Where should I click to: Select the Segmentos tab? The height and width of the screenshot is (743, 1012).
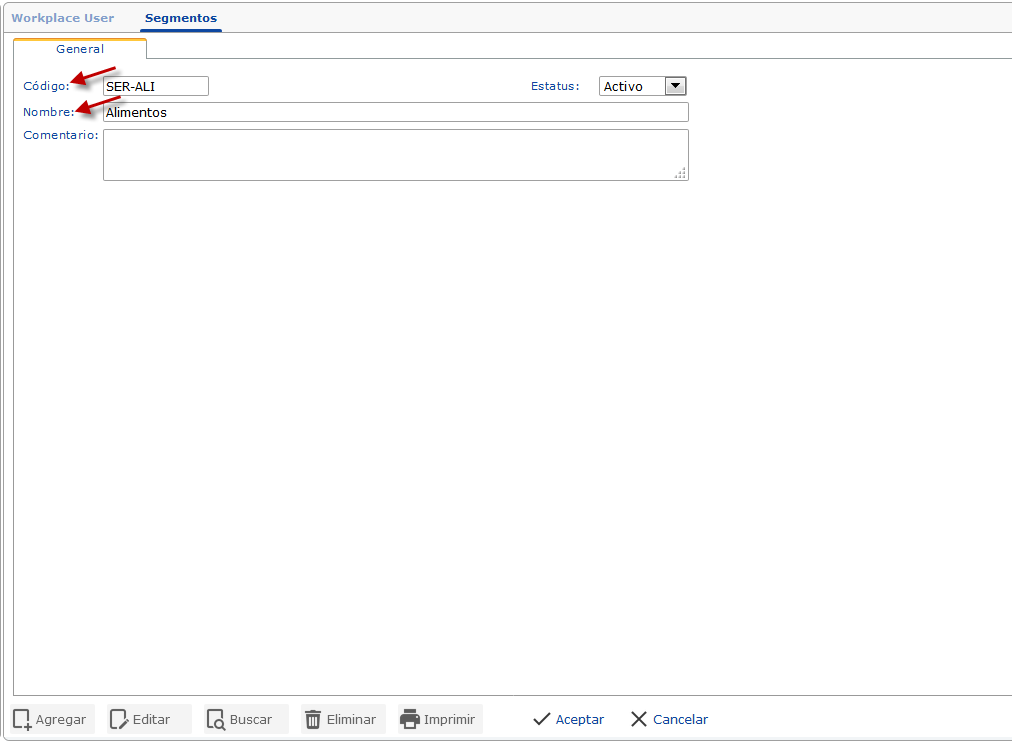pos(181,18)
